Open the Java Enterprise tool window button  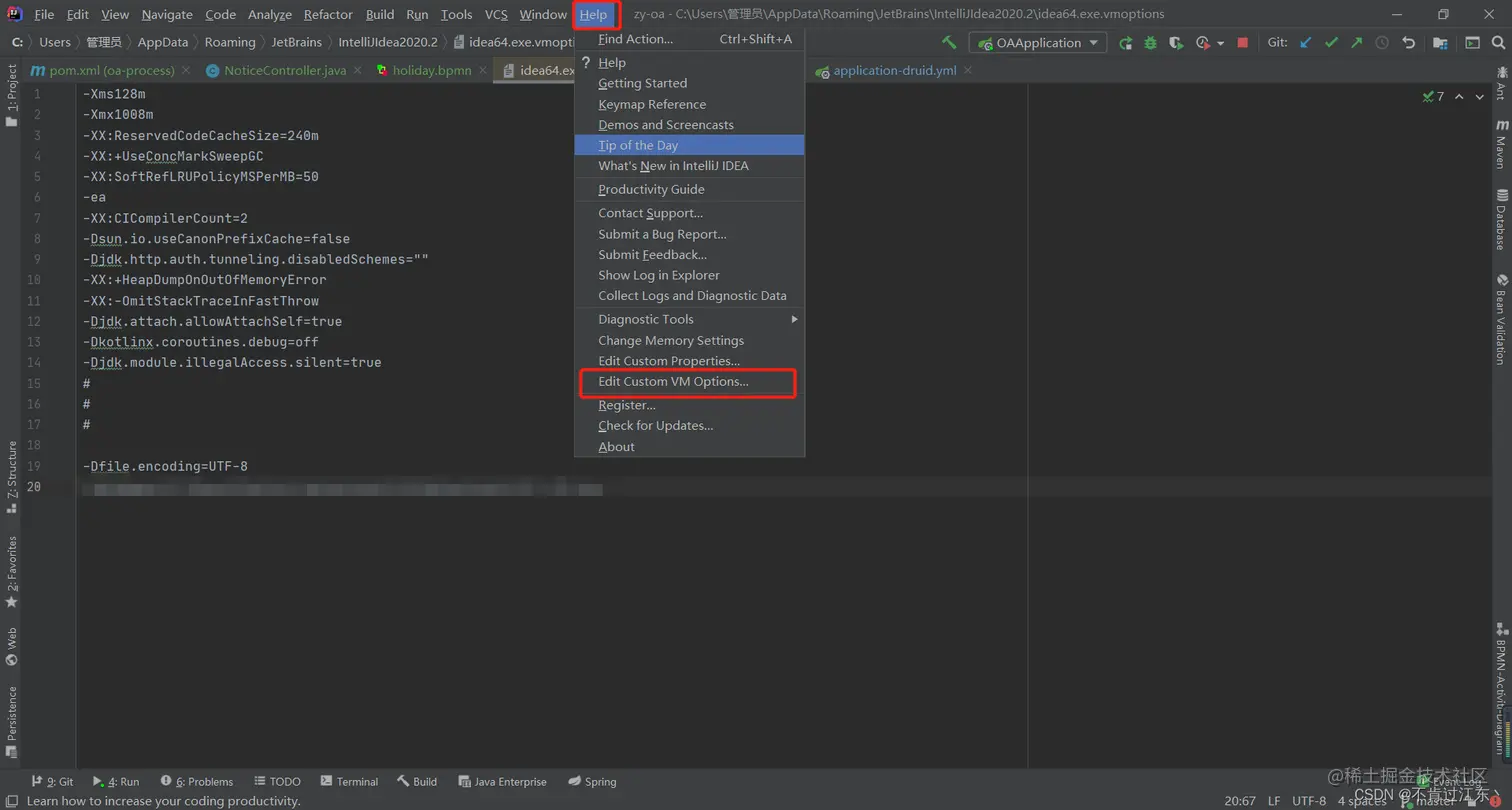pos(503,782)
